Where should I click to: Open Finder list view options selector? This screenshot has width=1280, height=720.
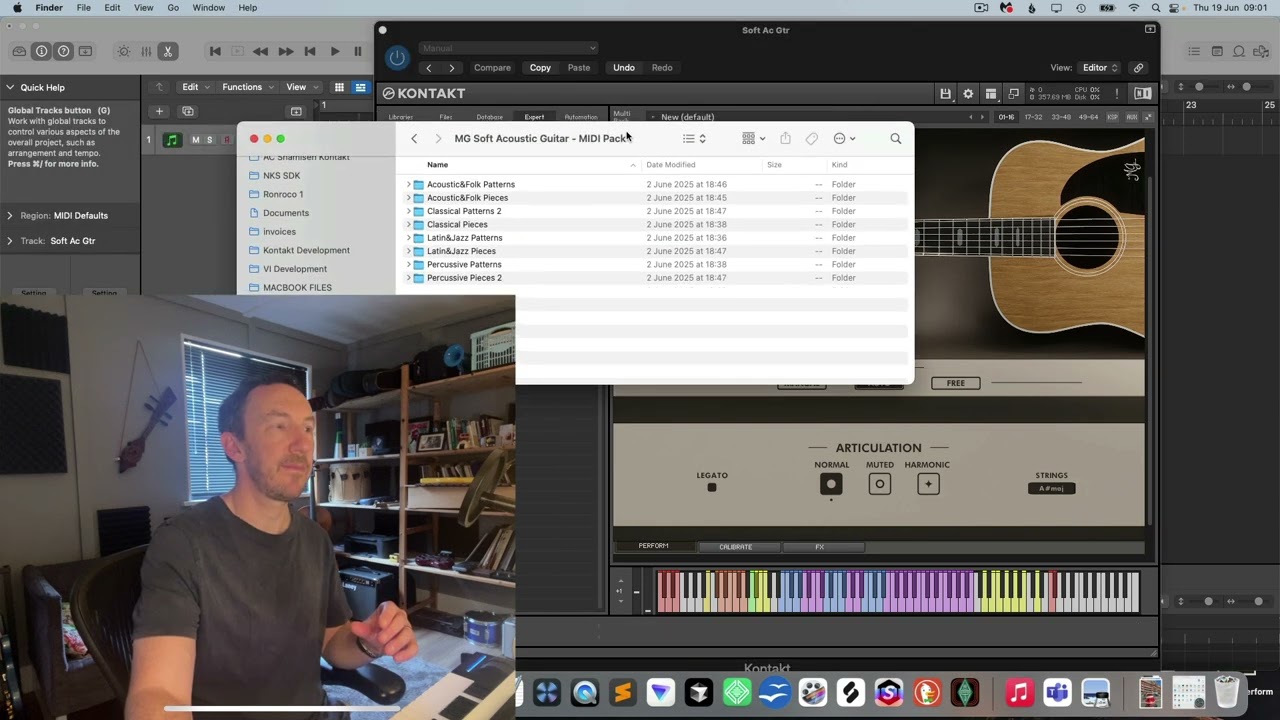pyautogui.click(x=695, y=139)
